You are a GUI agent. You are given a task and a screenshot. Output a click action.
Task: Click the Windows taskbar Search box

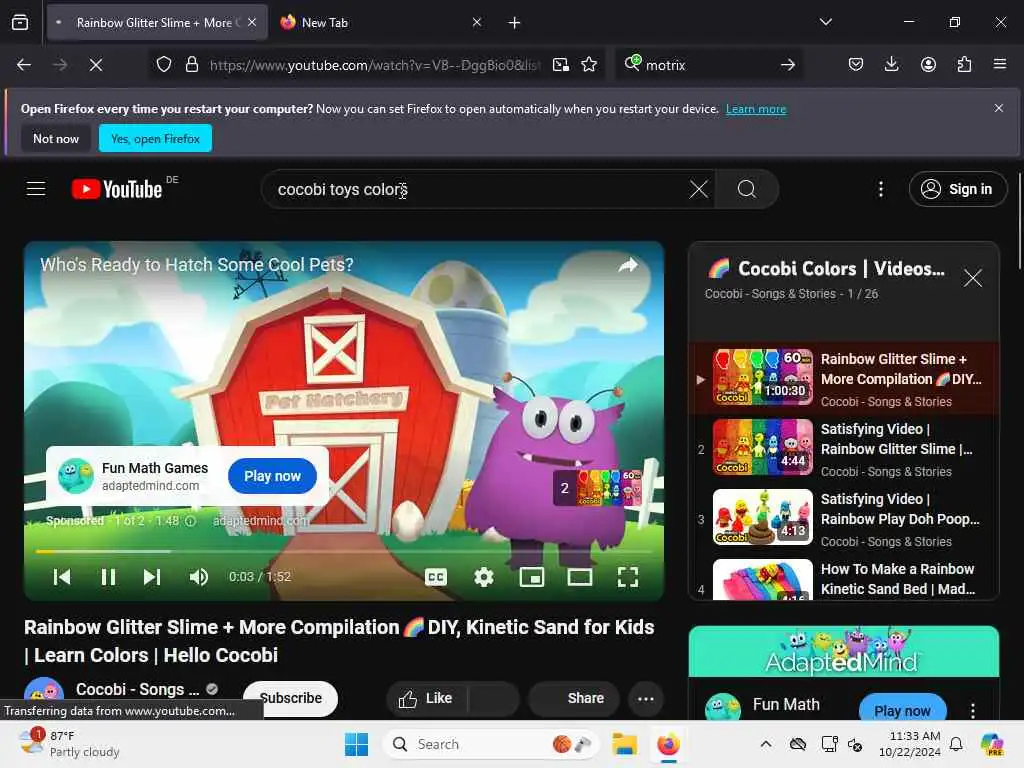[491, 744]
